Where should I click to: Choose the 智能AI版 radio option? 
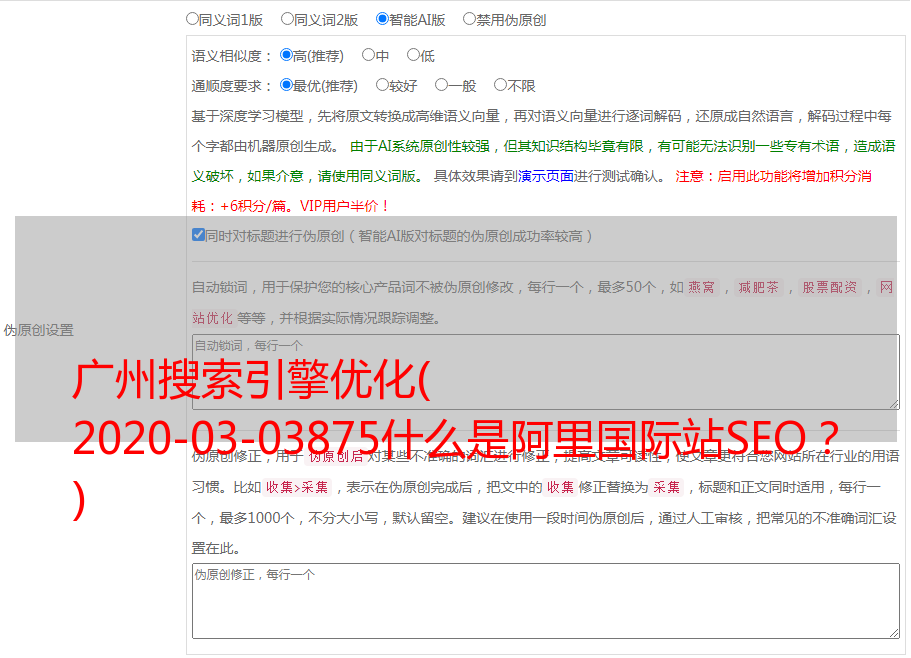(382, 19)
